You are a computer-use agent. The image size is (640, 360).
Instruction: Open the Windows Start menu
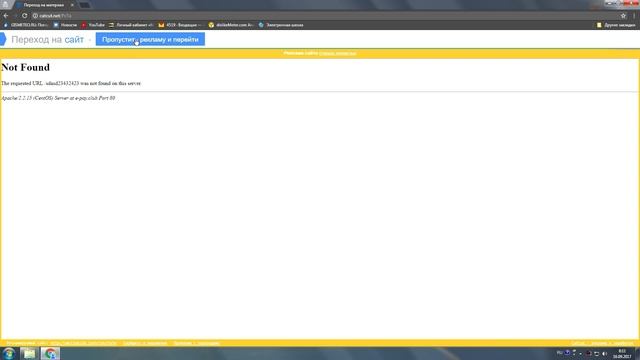pyautogui.click(x=9, y=353)
